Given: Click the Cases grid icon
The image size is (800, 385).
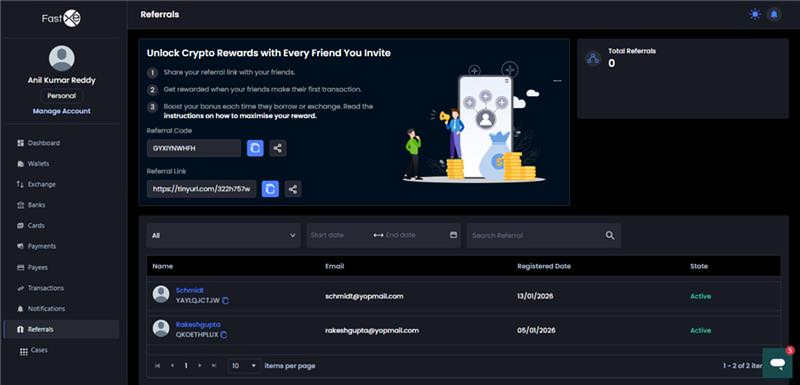Looking at the screenshot, I should (x=23, y=352).
